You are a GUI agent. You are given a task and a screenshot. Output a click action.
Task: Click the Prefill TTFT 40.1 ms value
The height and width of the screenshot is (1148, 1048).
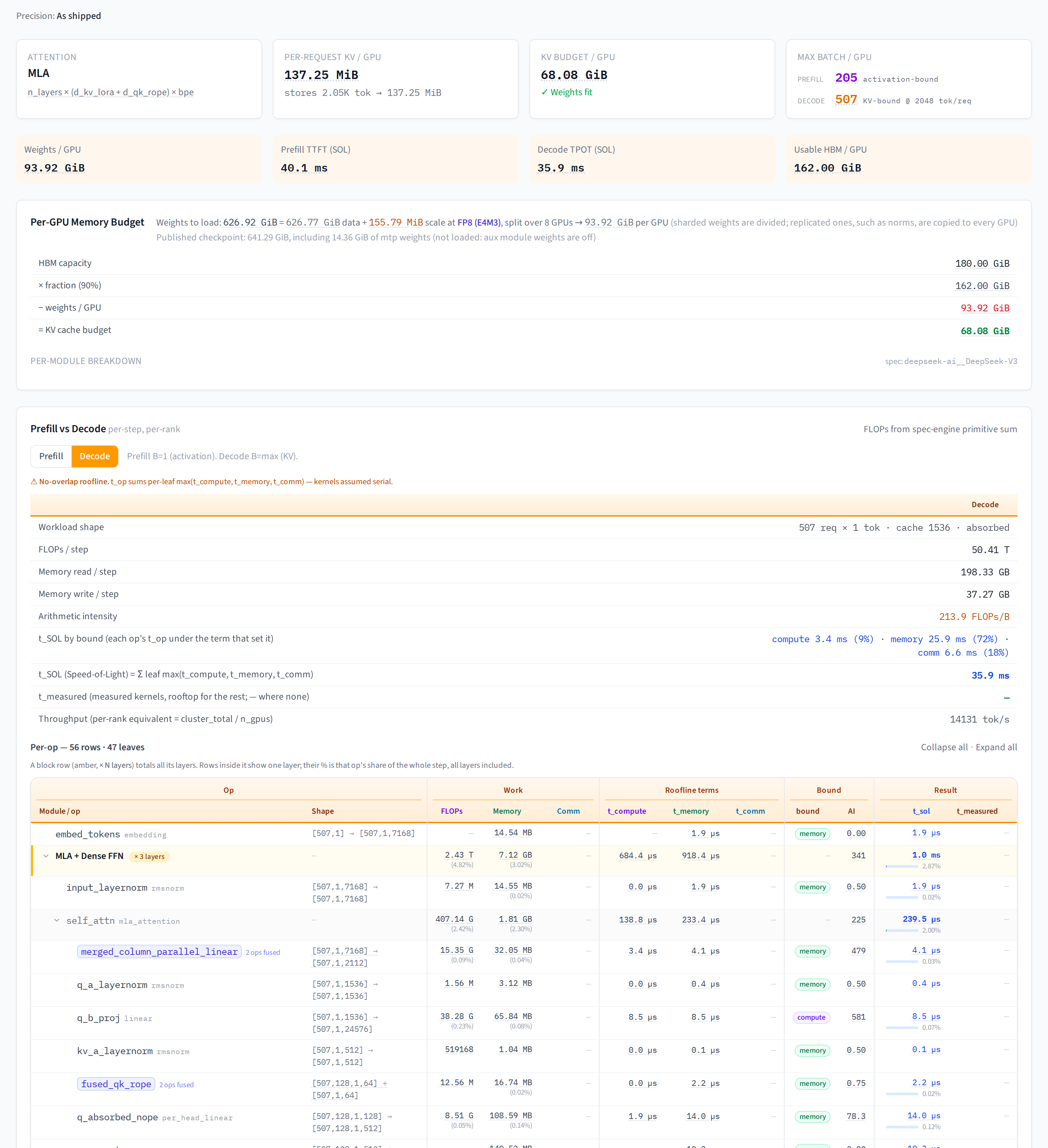(304, 168)
